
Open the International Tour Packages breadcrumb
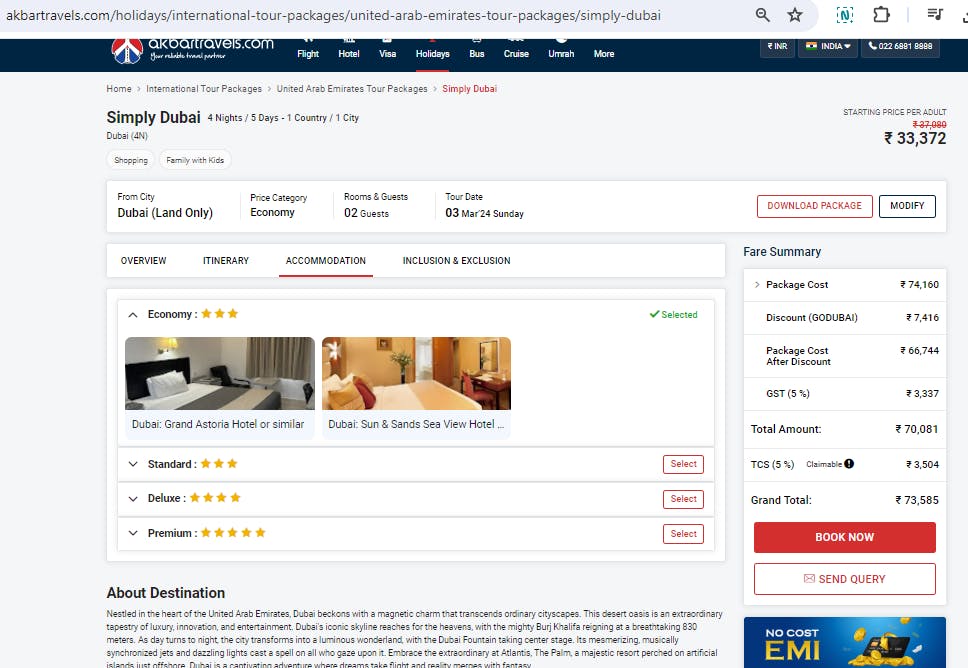204,89
